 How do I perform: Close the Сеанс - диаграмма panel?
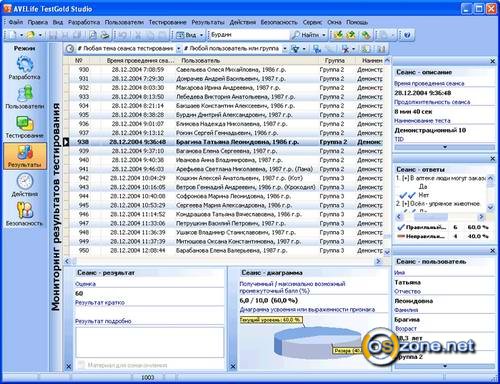tap(233, 367)
